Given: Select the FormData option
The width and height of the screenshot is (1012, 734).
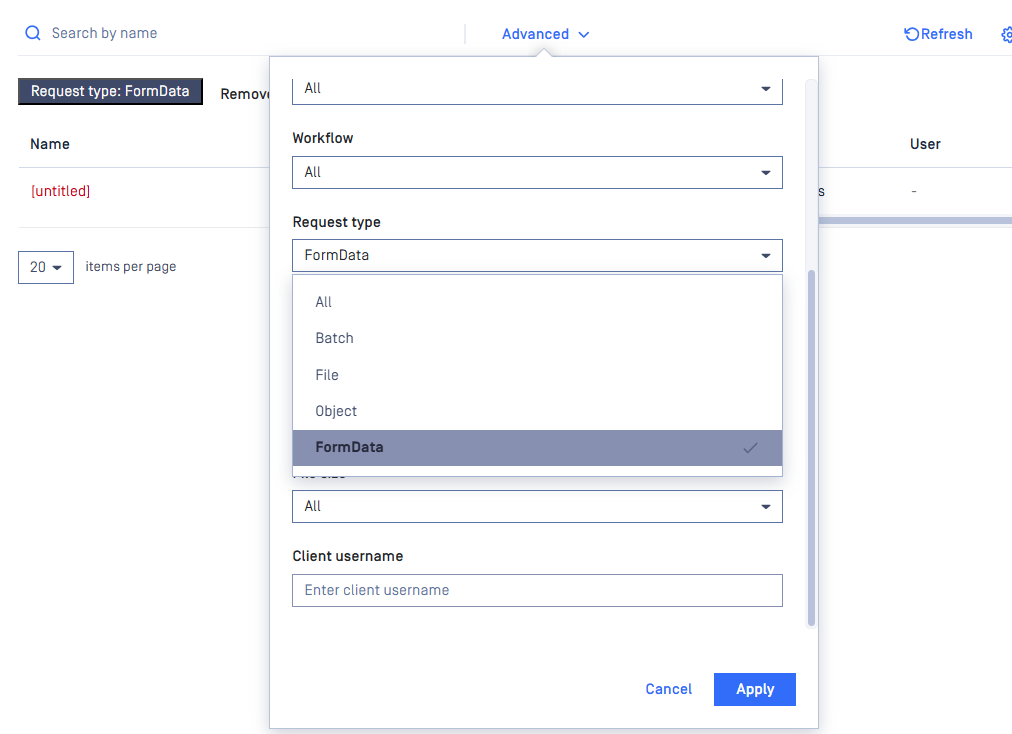Looking at the screenshot, I should [350, 447].
